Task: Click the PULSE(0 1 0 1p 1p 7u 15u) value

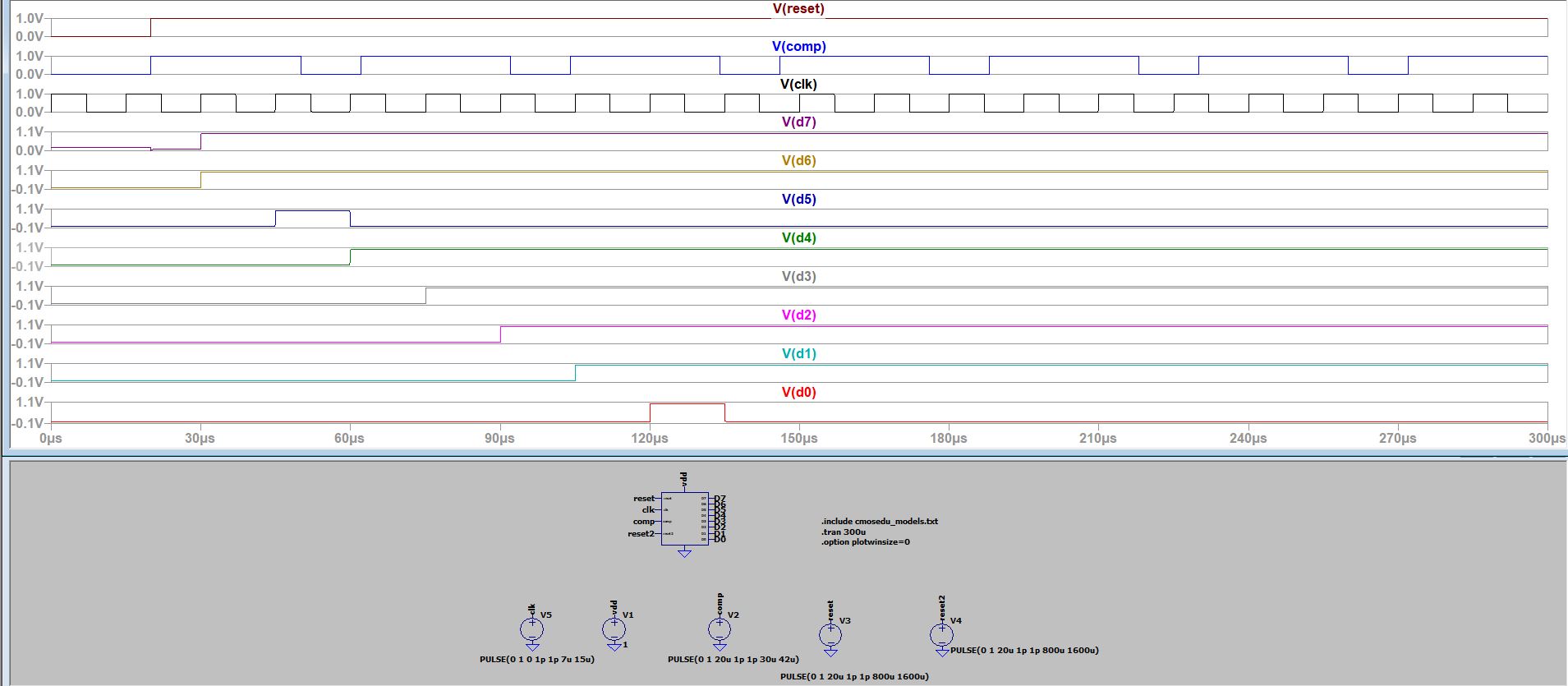Action: coord(536,660)
